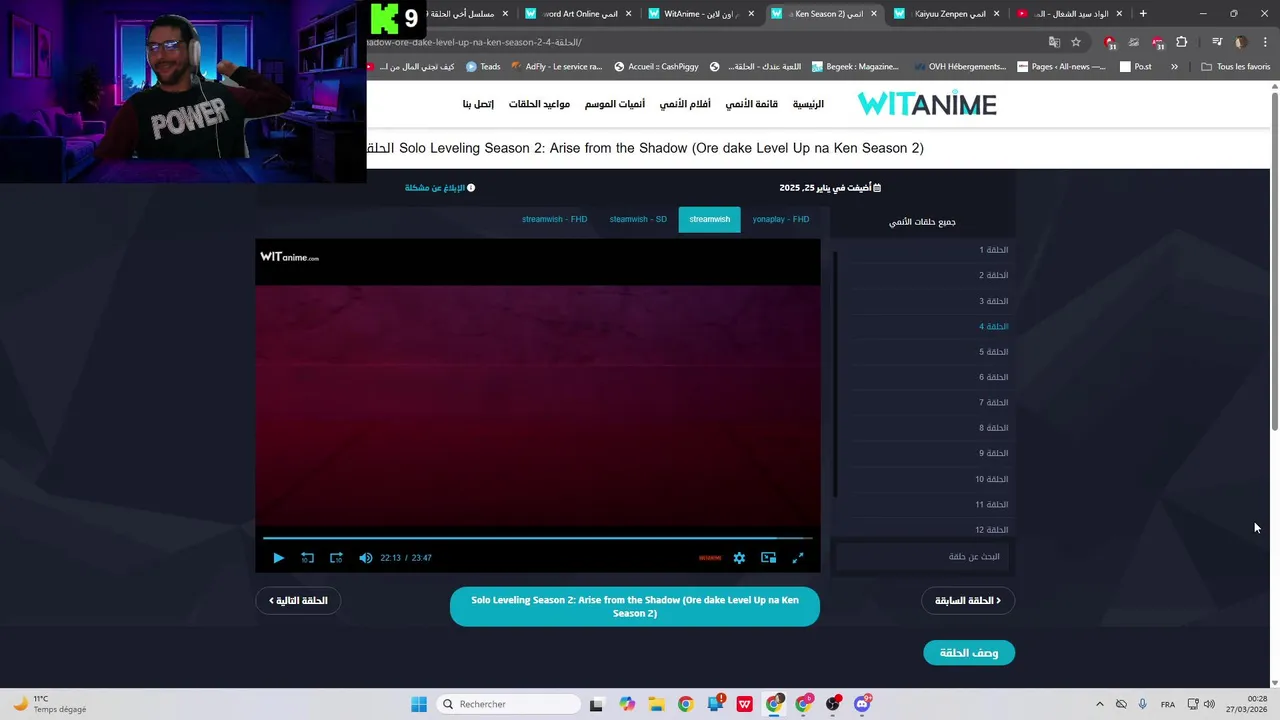Open the weather widget 11°C
The width and height of the screenshot is (1280, 720).
pos(50,704)
